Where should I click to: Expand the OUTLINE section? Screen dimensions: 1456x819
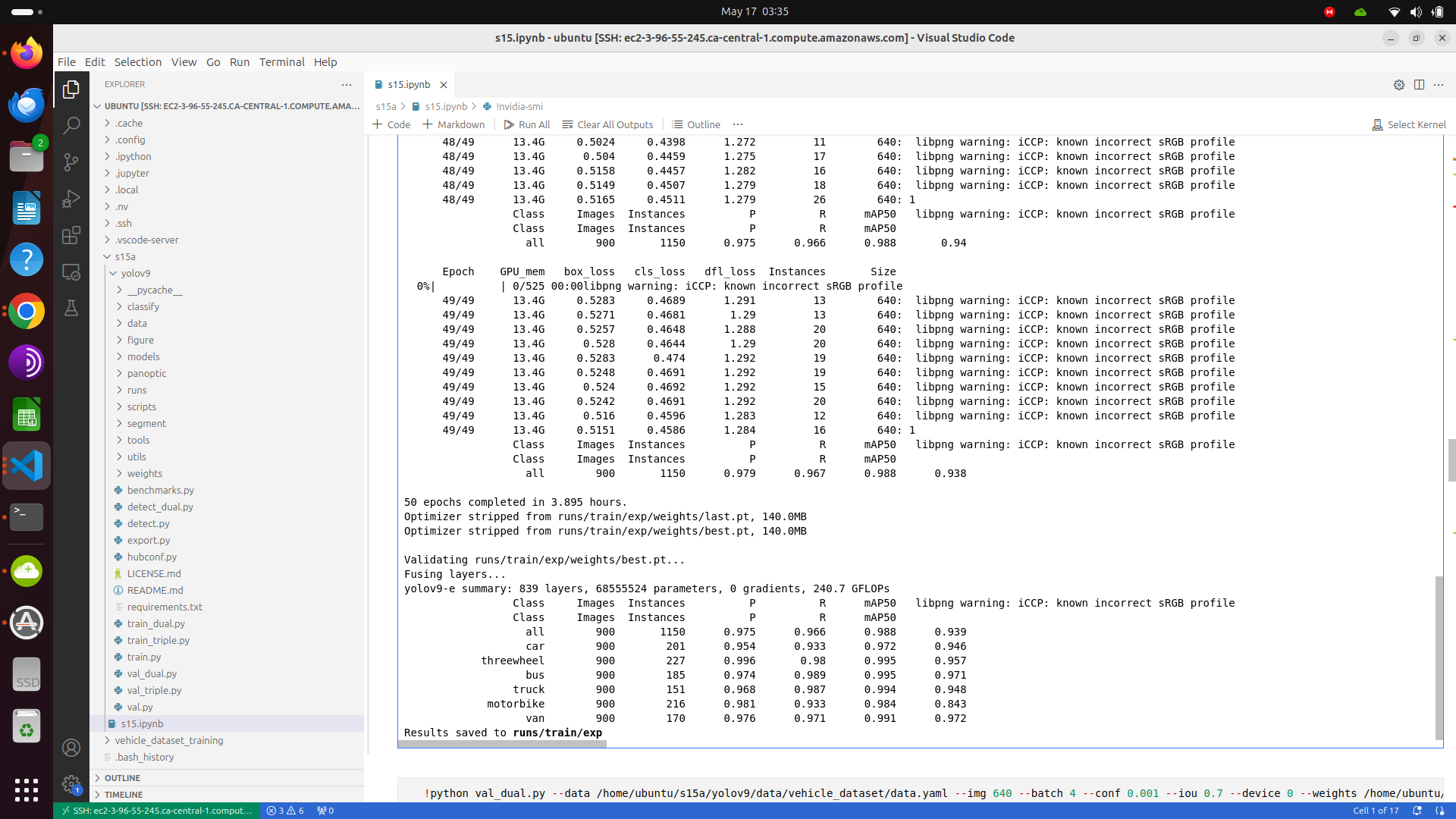(122, 778)
